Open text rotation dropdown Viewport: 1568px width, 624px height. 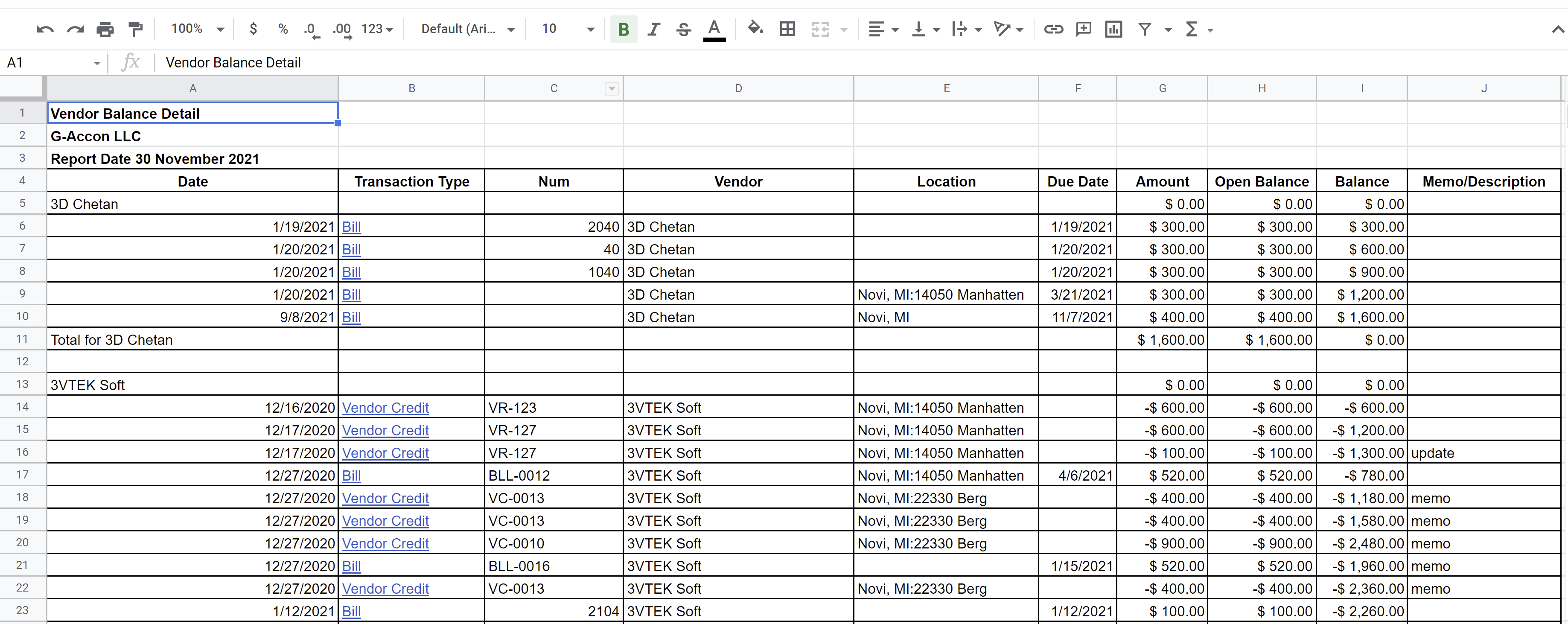[x=1008, y=29]
